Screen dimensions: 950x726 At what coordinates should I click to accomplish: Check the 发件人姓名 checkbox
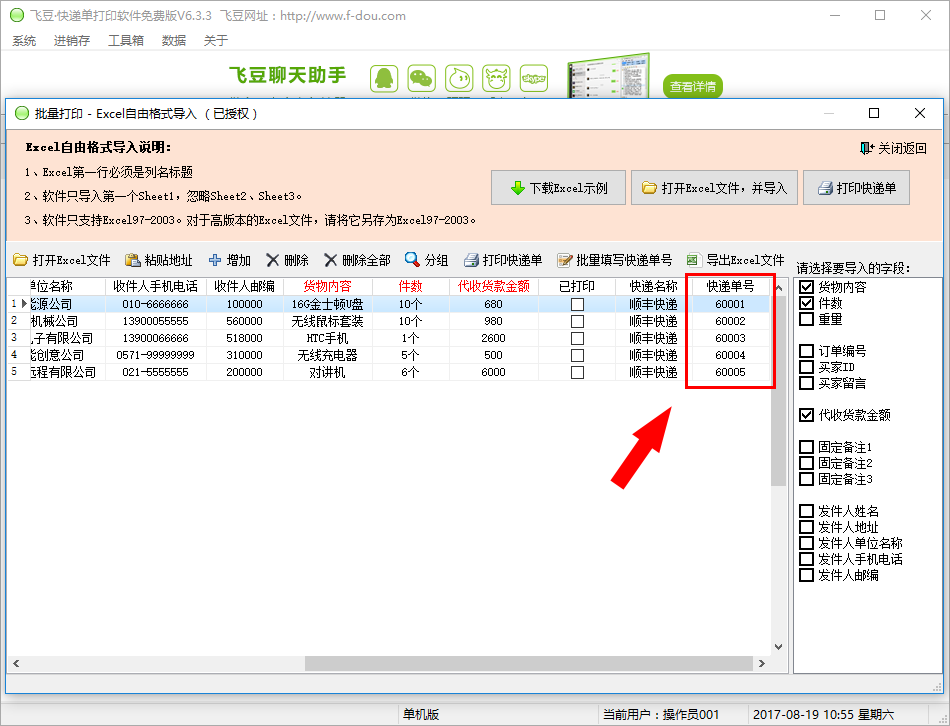pyautogui.click(x=806, y=511)
